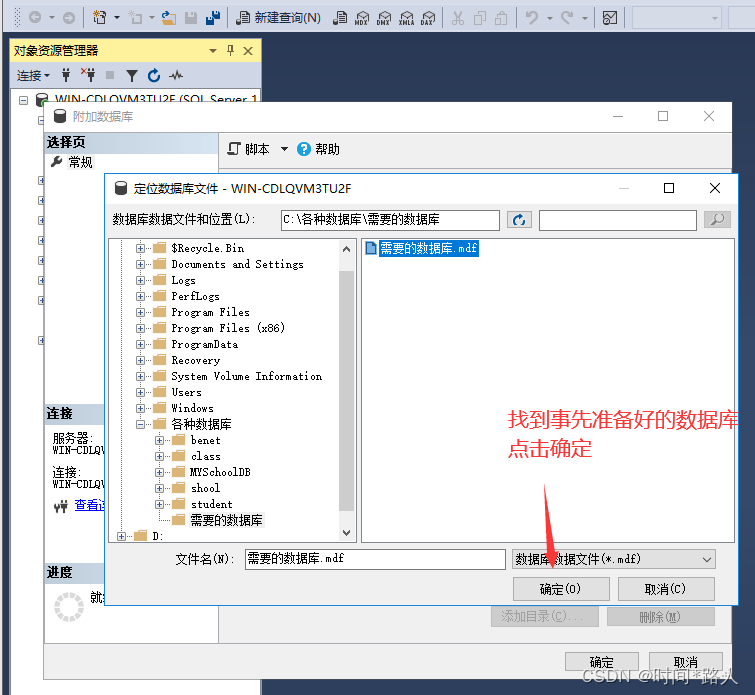Expand the $Recycle.Bin folder
755x695 pixels.
point(140,249)
